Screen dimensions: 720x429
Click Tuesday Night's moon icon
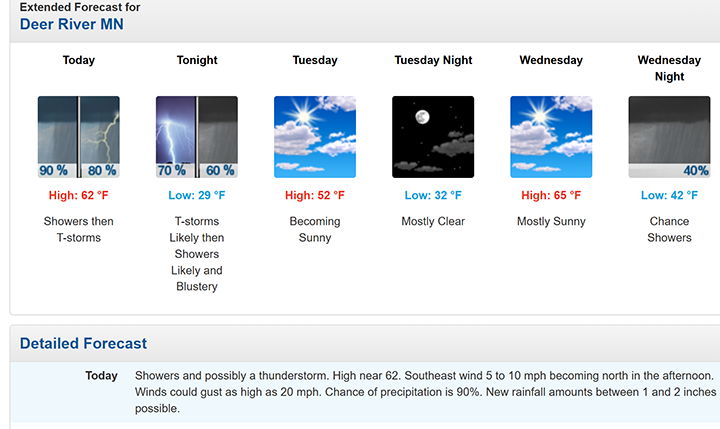pyautogui.click(x=433, y=137)
